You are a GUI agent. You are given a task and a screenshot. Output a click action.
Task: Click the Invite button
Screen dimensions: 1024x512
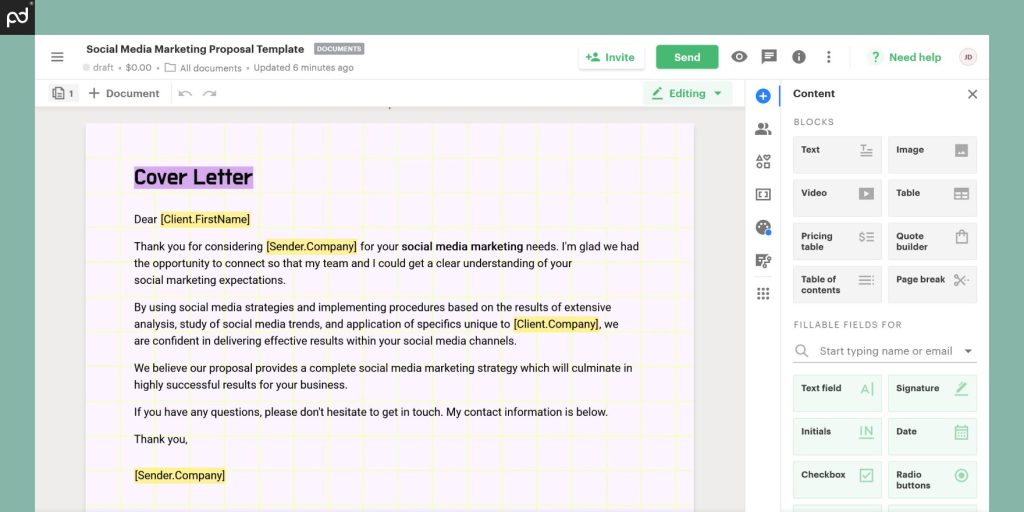[x=611, y=57]
